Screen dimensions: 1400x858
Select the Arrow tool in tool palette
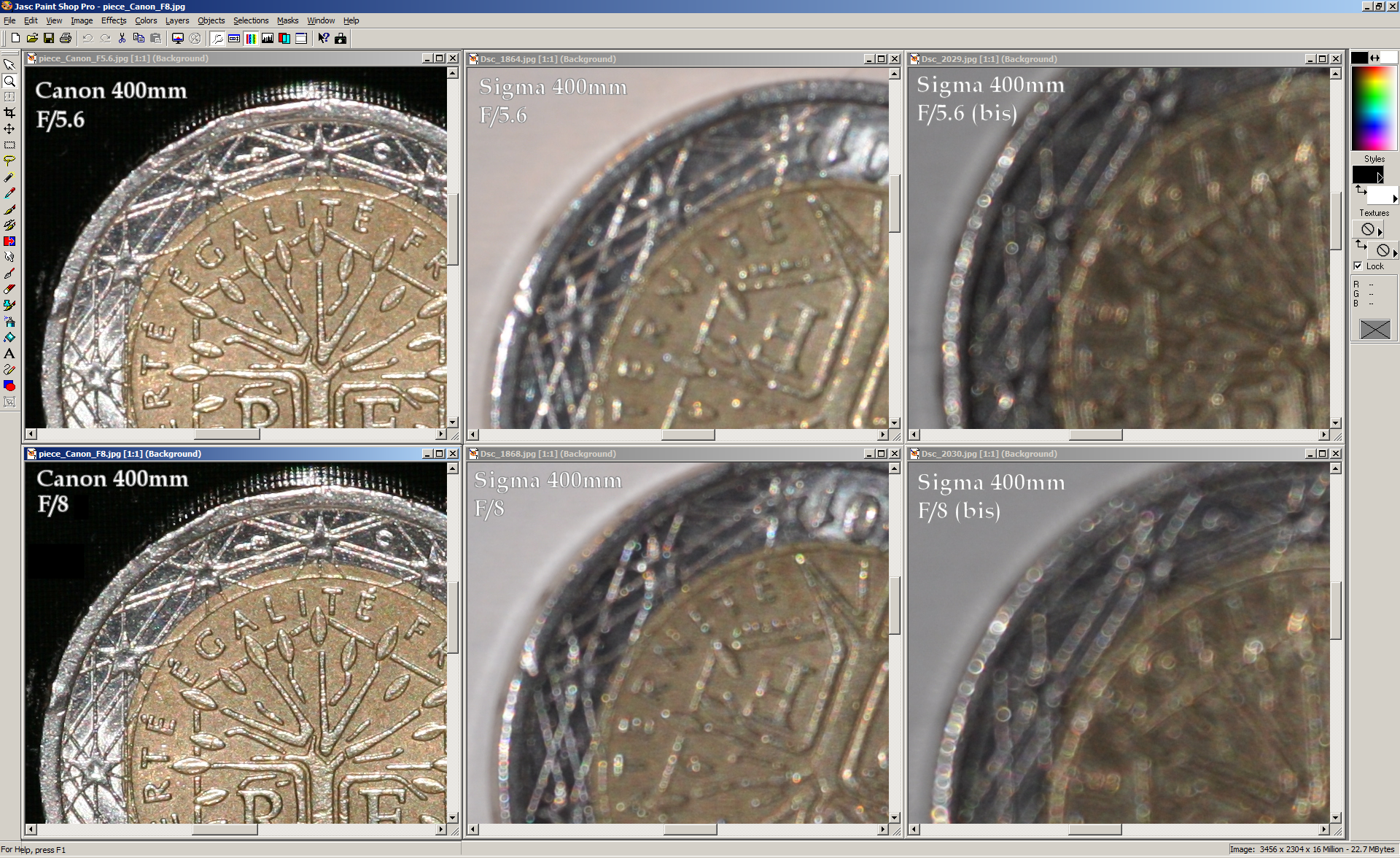tap(9, 65)
